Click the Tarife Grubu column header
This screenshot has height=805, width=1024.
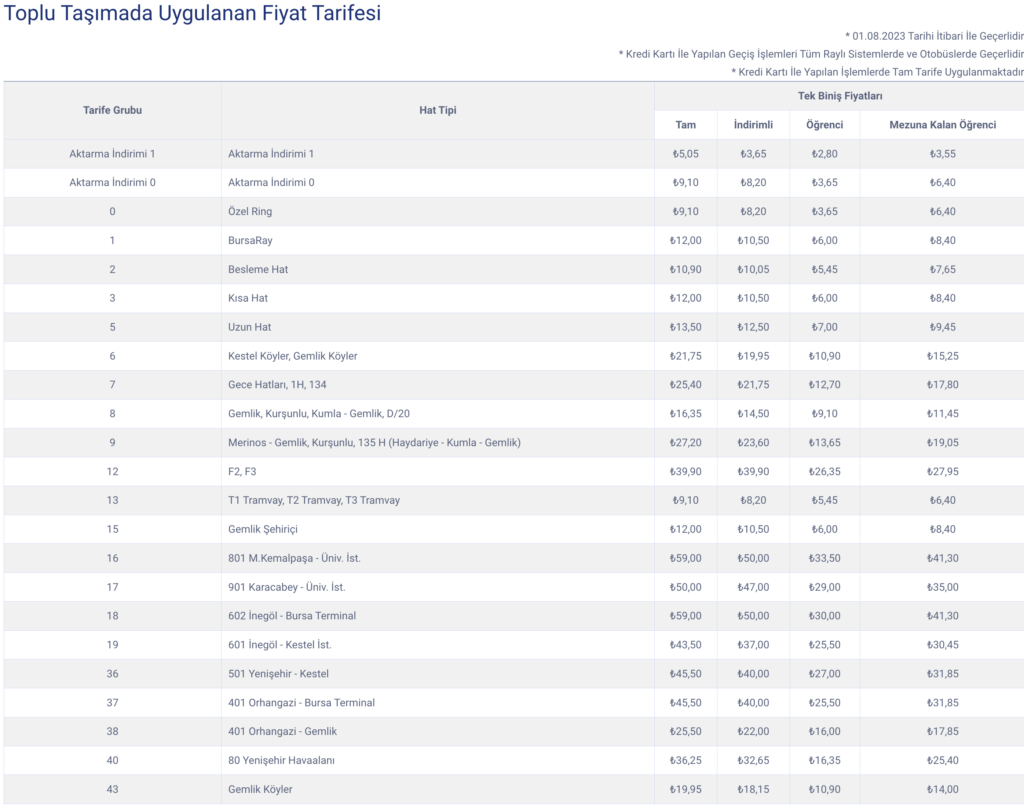click(112, 110)
